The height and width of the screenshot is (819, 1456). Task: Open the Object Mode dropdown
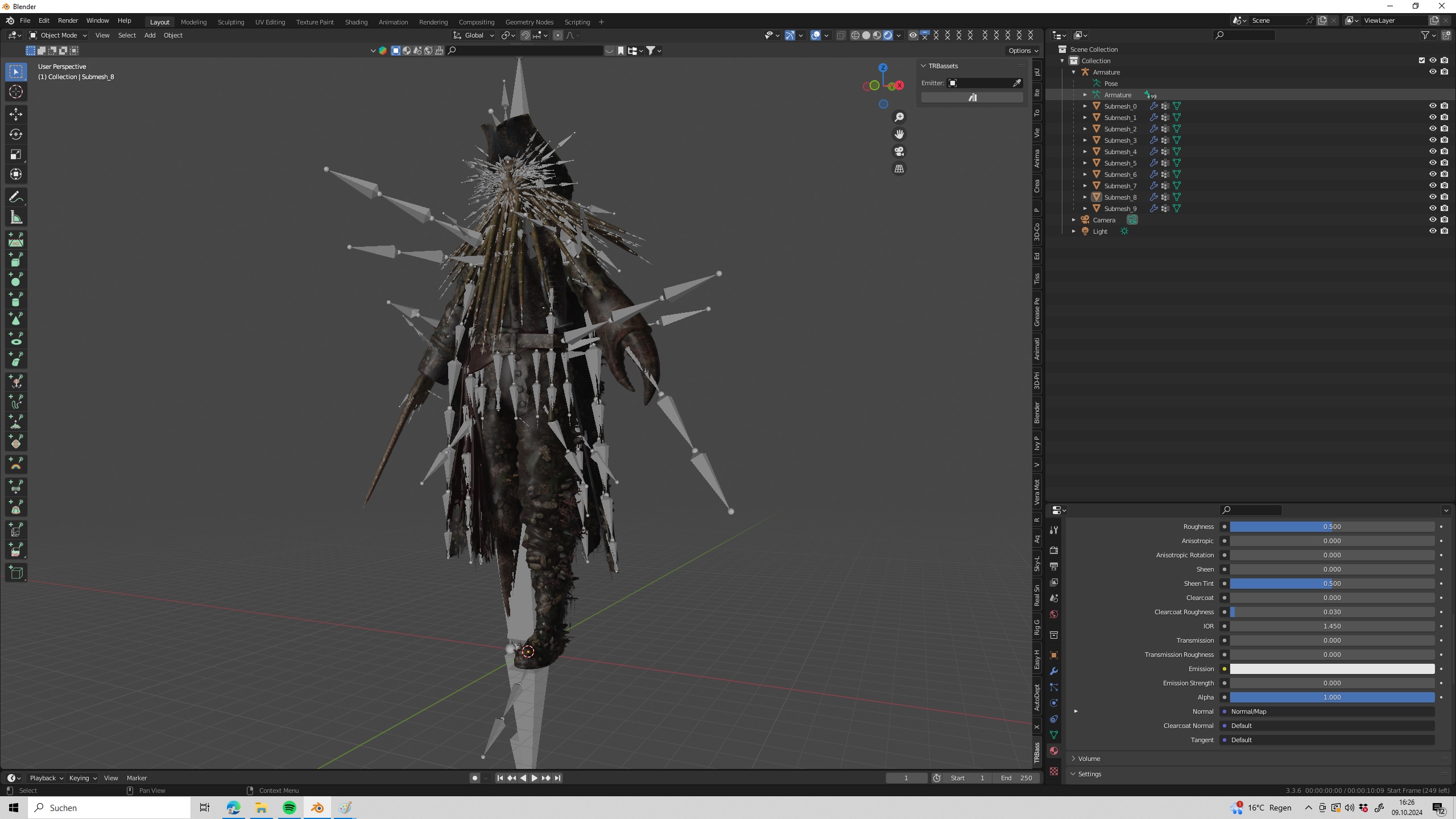tap(57, 35)
